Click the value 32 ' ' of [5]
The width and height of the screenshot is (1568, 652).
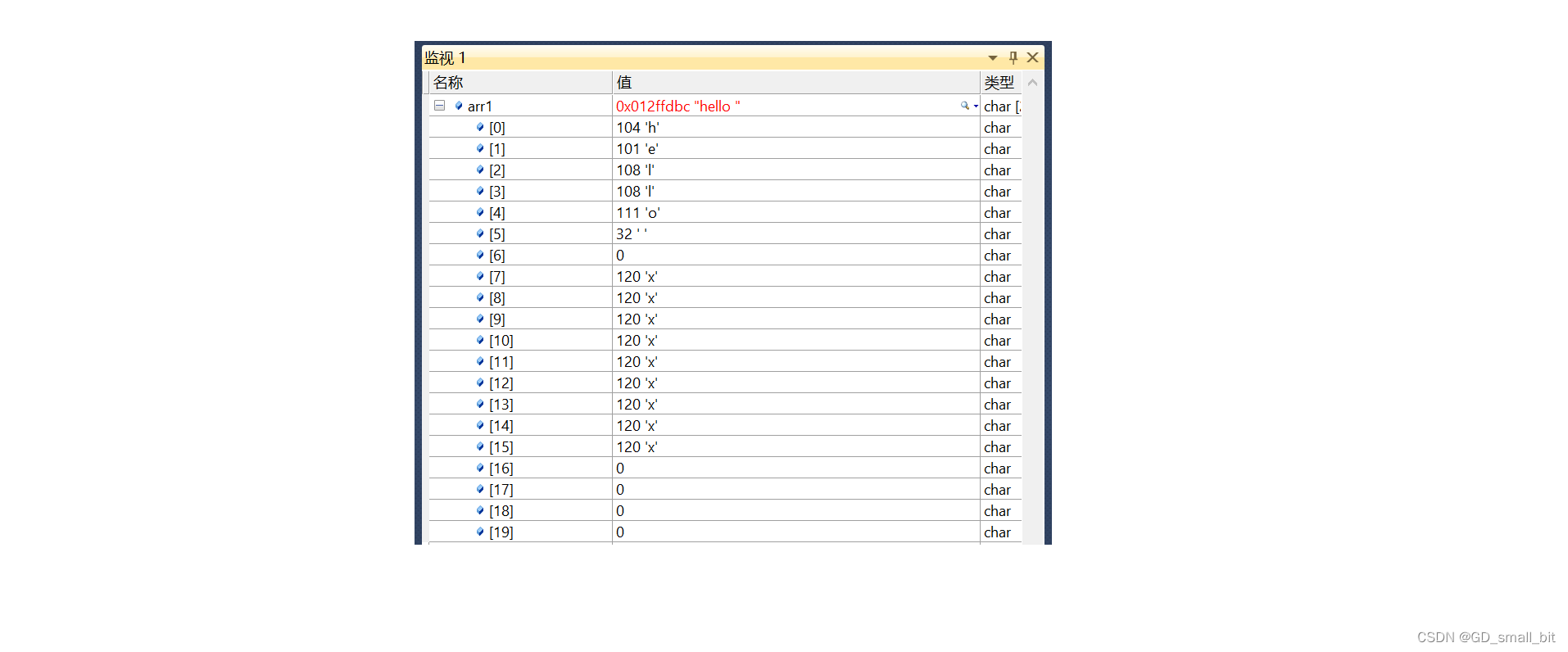click(x=632, y=234)
